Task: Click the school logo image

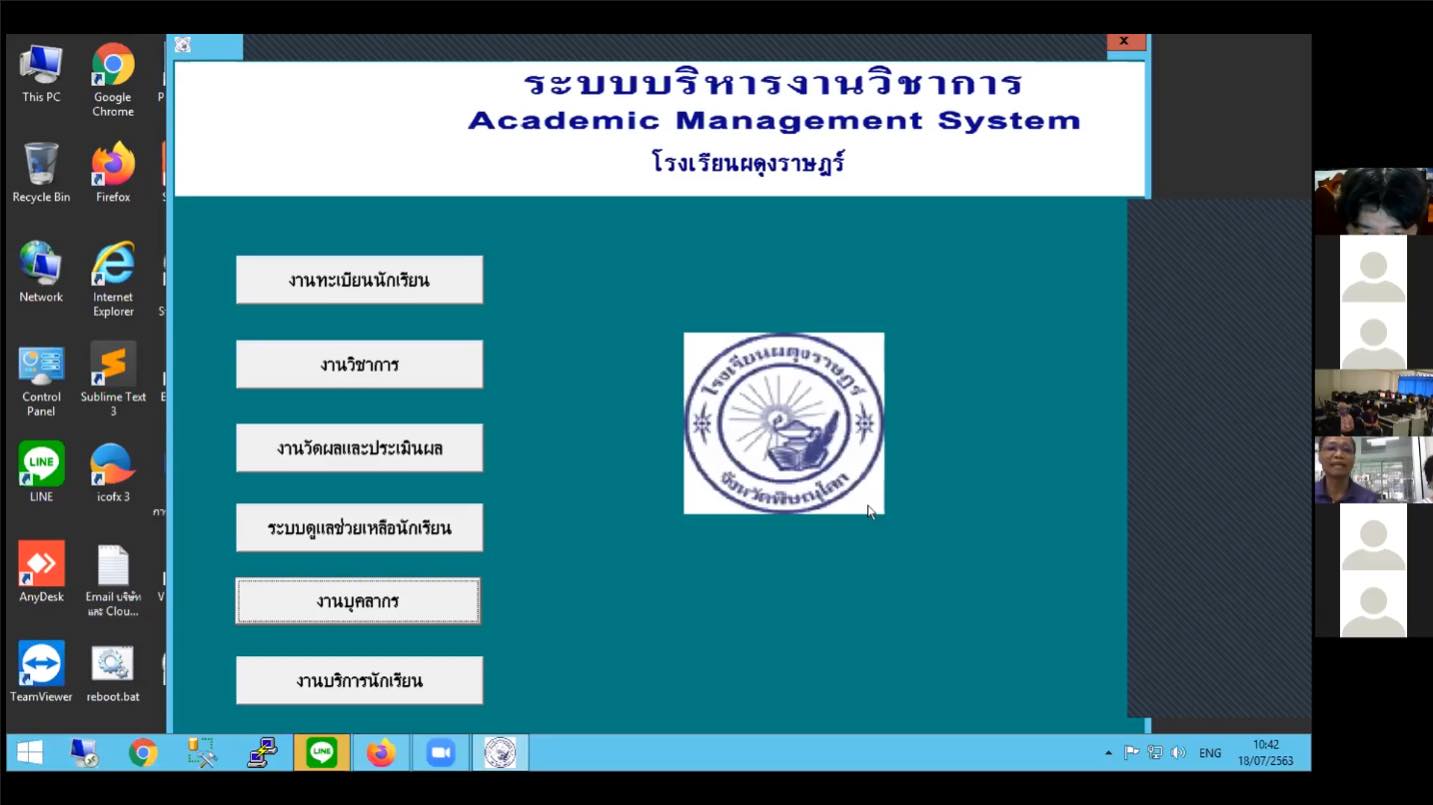Action: coord(783,423)
